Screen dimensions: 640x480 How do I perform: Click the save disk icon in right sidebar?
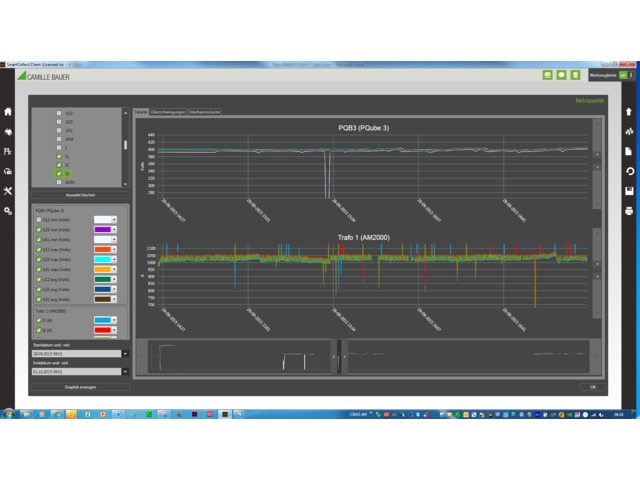click(629, 191)
